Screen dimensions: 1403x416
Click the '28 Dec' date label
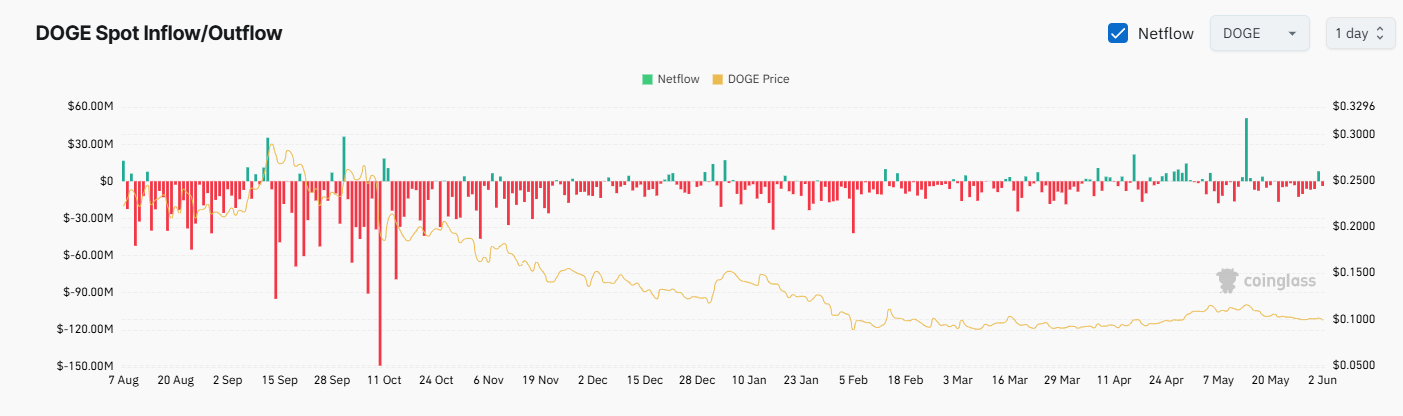[697, 381]
